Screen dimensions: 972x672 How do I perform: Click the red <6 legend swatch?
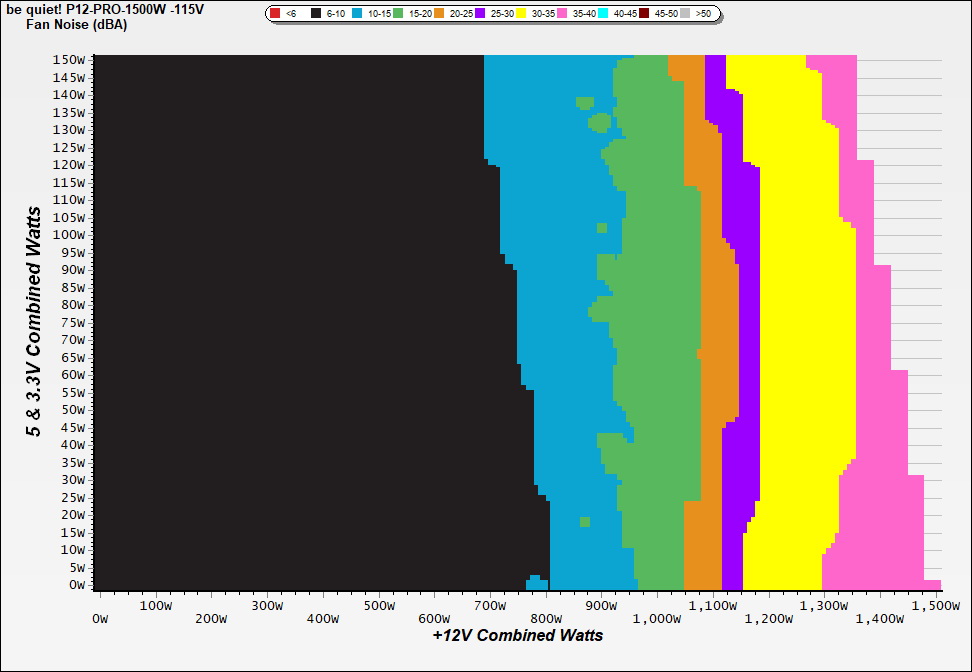coord(275,14)
